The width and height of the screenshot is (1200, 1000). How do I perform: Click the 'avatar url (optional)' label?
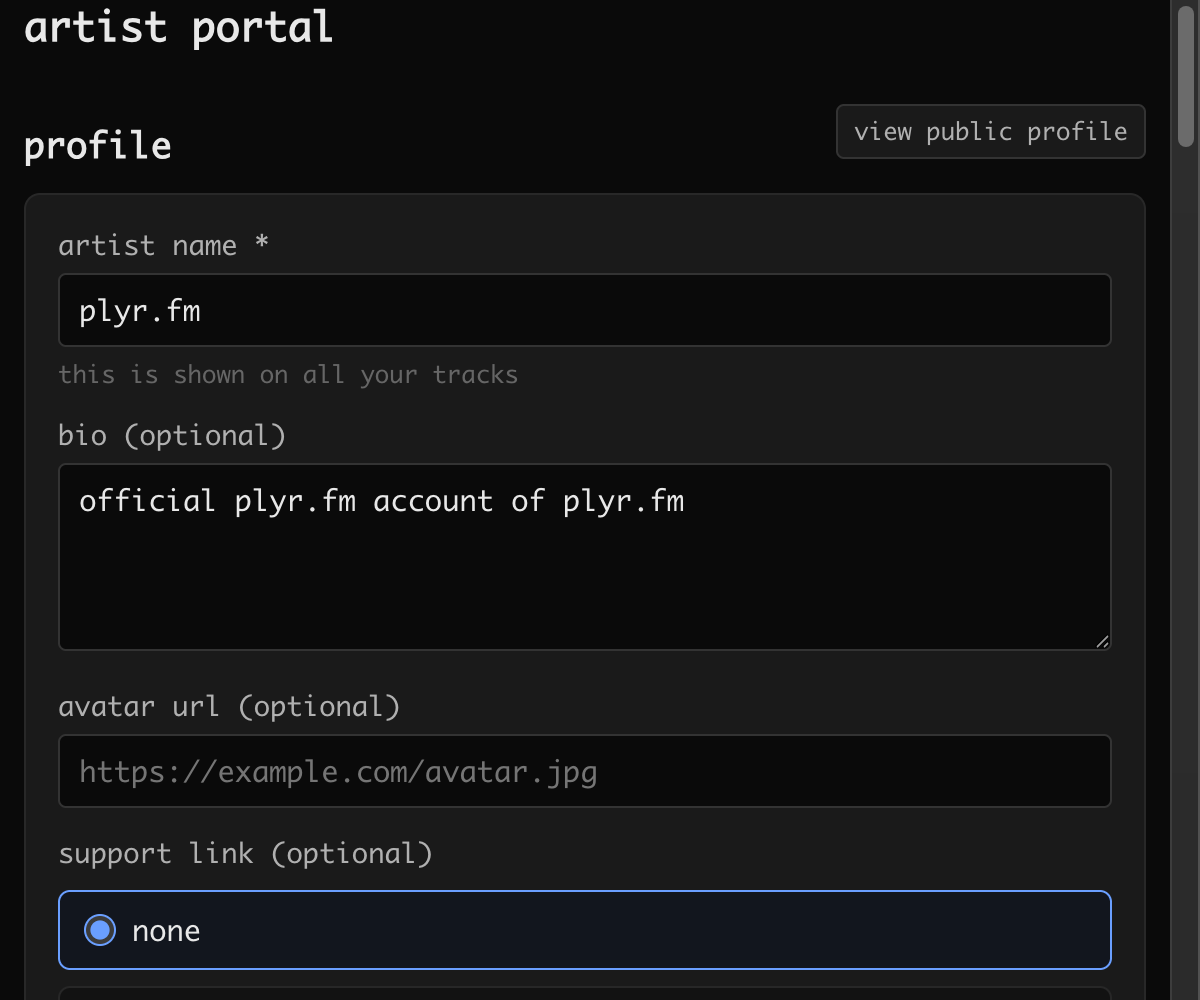[229, 706]
